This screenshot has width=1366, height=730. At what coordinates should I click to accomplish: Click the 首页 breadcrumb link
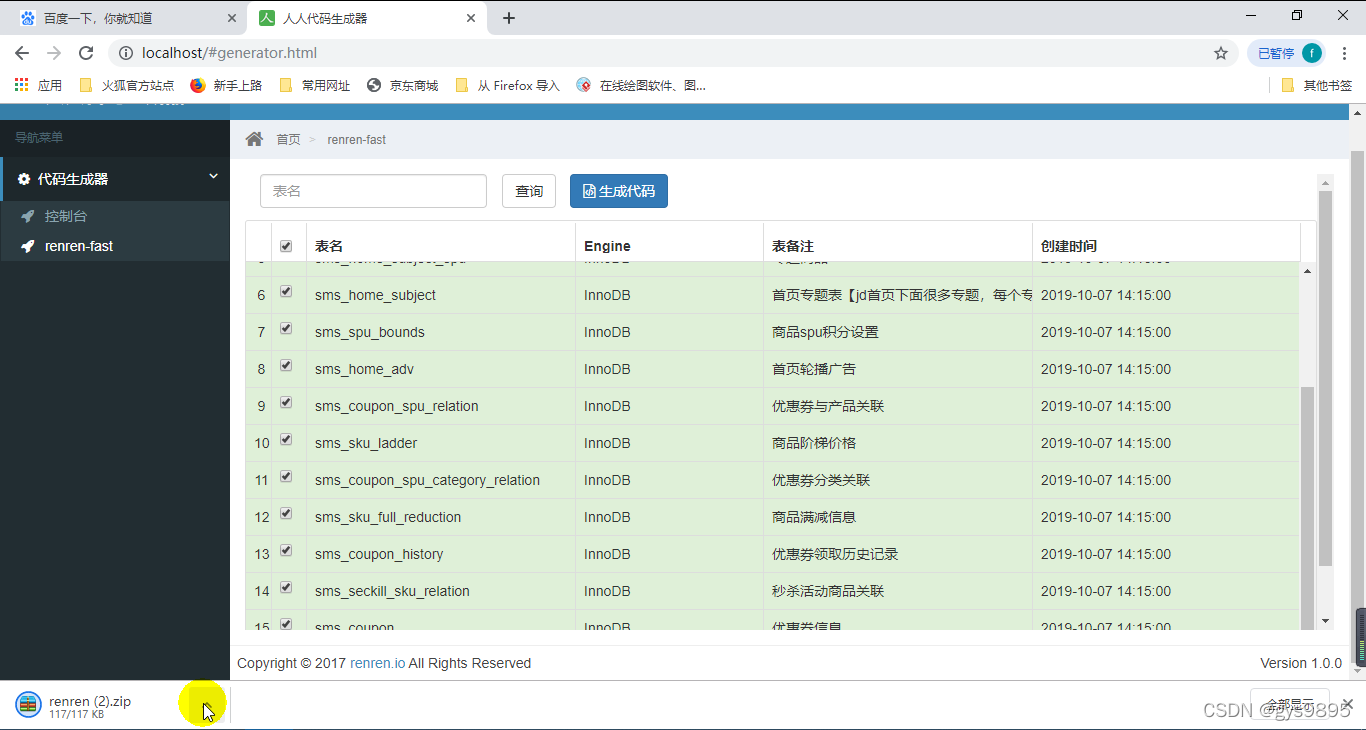pyautogui.click(x=288, y=139)
